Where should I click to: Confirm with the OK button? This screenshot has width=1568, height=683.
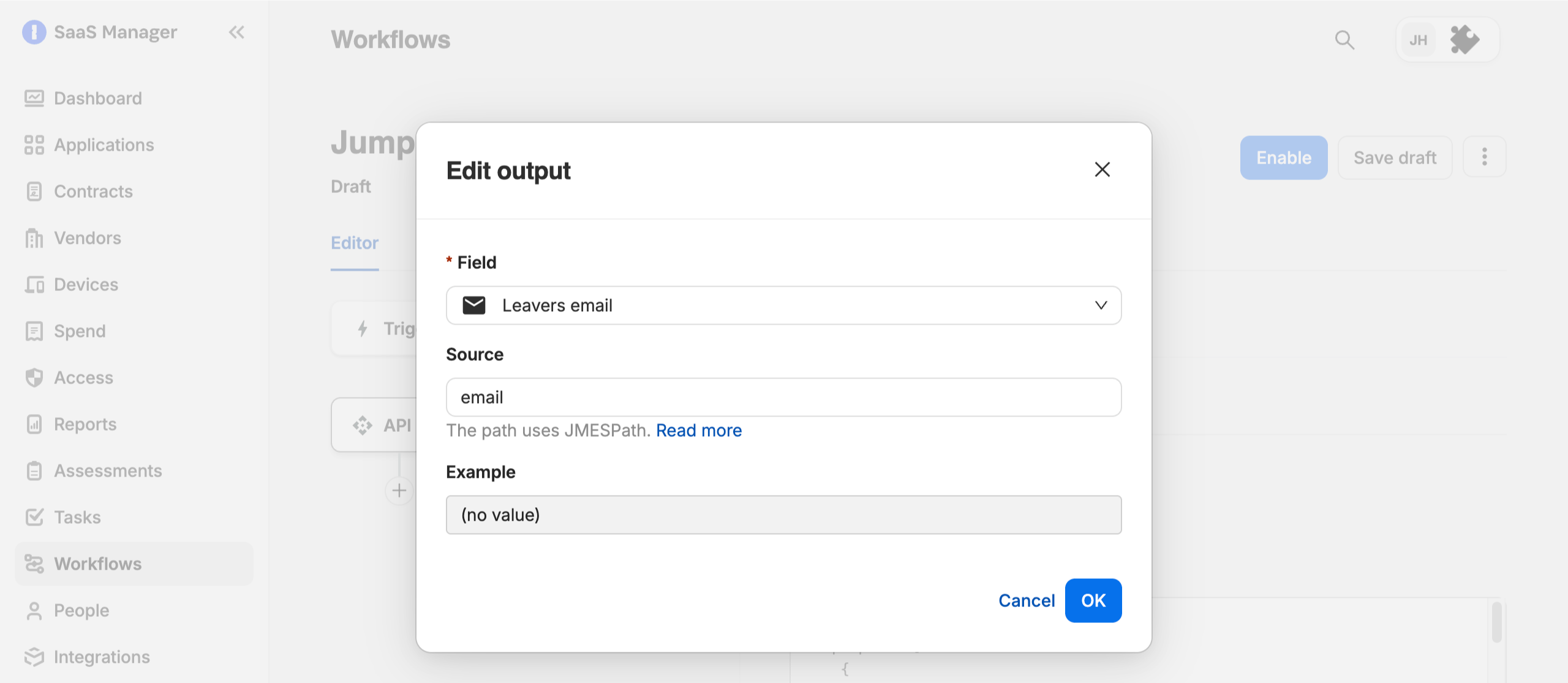coord(1093,600)
